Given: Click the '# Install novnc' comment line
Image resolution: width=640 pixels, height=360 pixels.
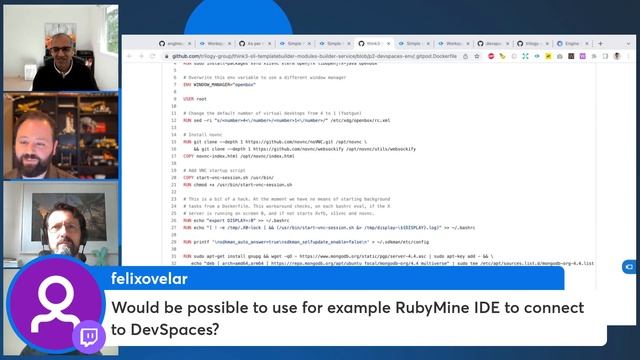Looking at the screenshot, I should pos(203,135).
